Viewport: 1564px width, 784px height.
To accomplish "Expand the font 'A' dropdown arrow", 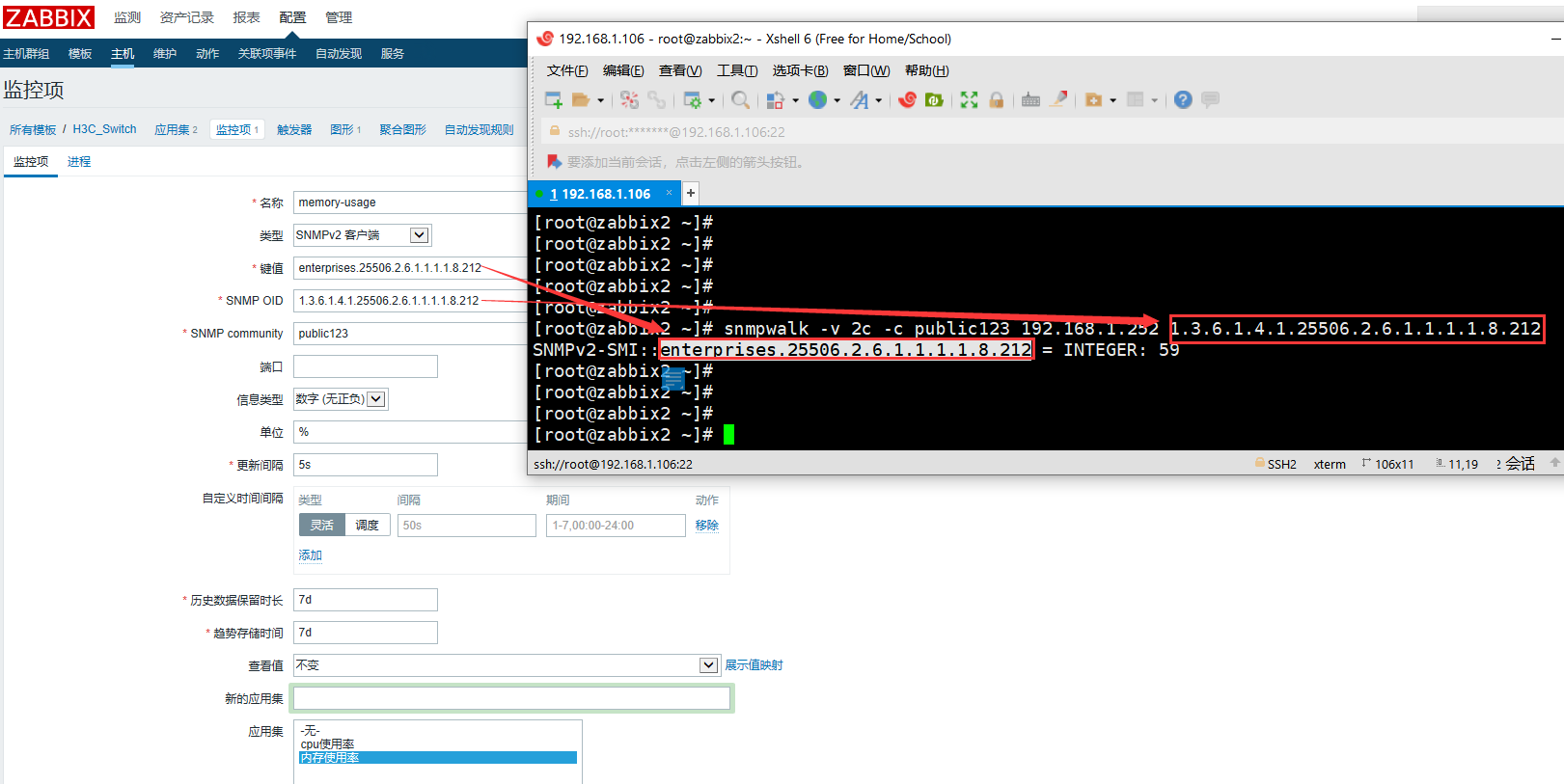I will click(x=878, y=100).
